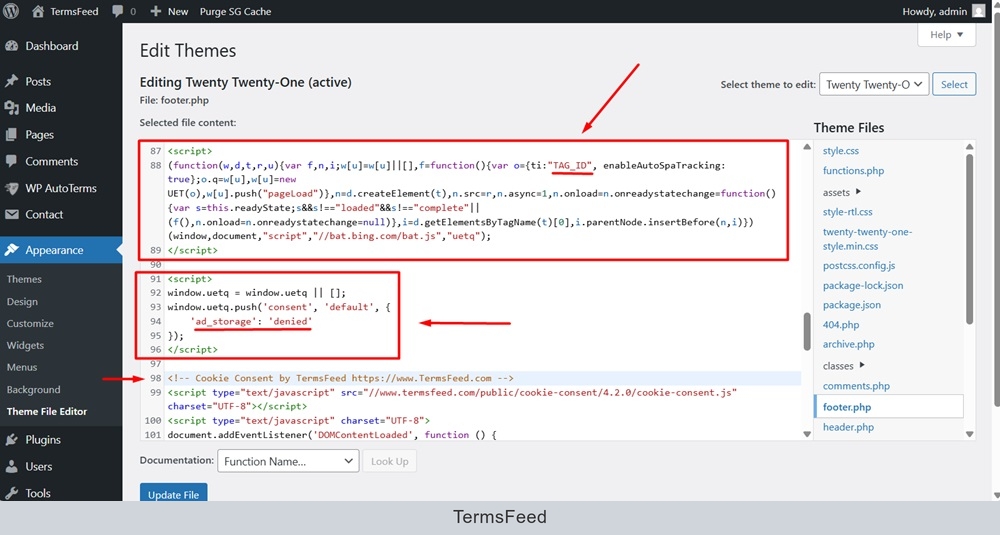Click the Plugins icon in sidebar
This screenshot has width=1000, height=535.
pyautogui.click(x=11, y=439)
